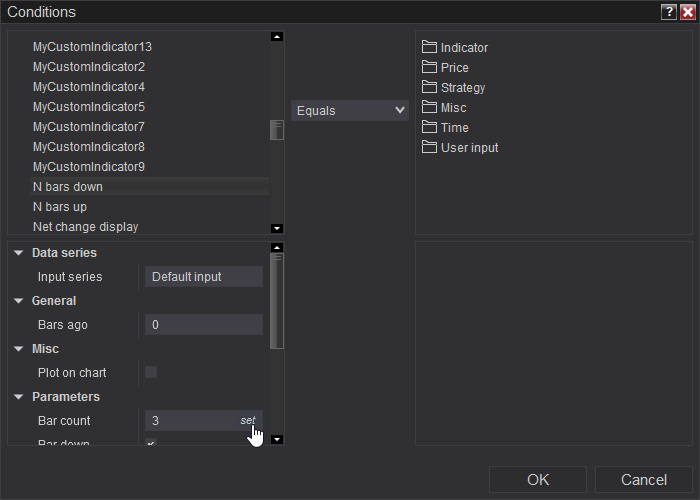Collapse the Data series section
Viewport: 700px width, 500px height.
click(x=19, y=253)
